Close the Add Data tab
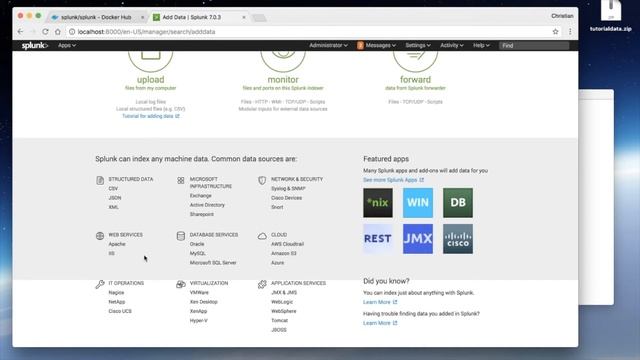The image size is (640, 360). click(244, 17)
